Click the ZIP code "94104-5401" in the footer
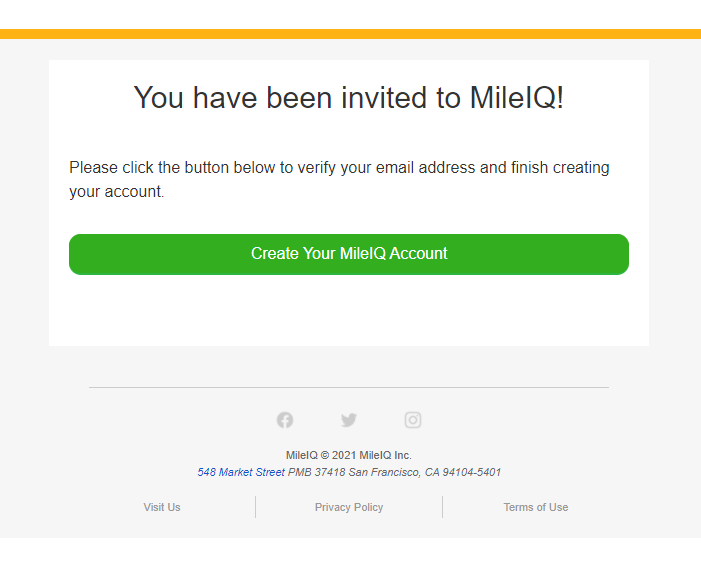The width and height of the screenshot is (701, 576). (x=472, y=472)
